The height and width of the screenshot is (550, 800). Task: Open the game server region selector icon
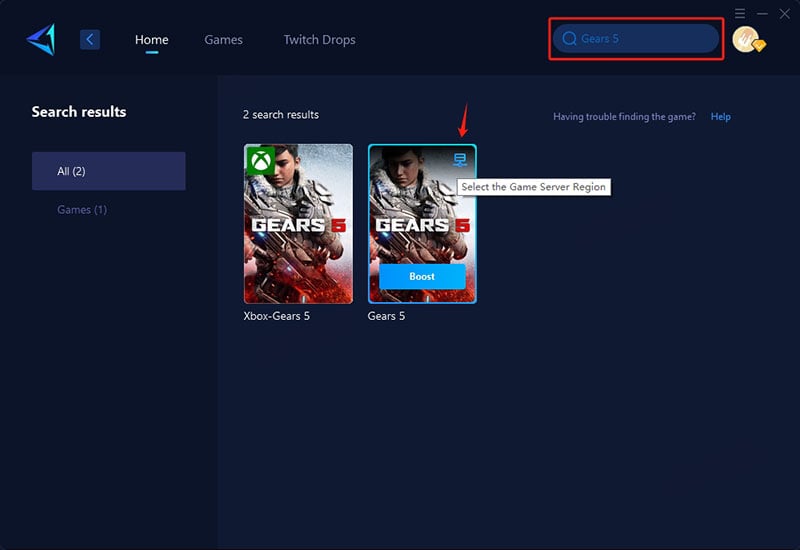point(460,160)
